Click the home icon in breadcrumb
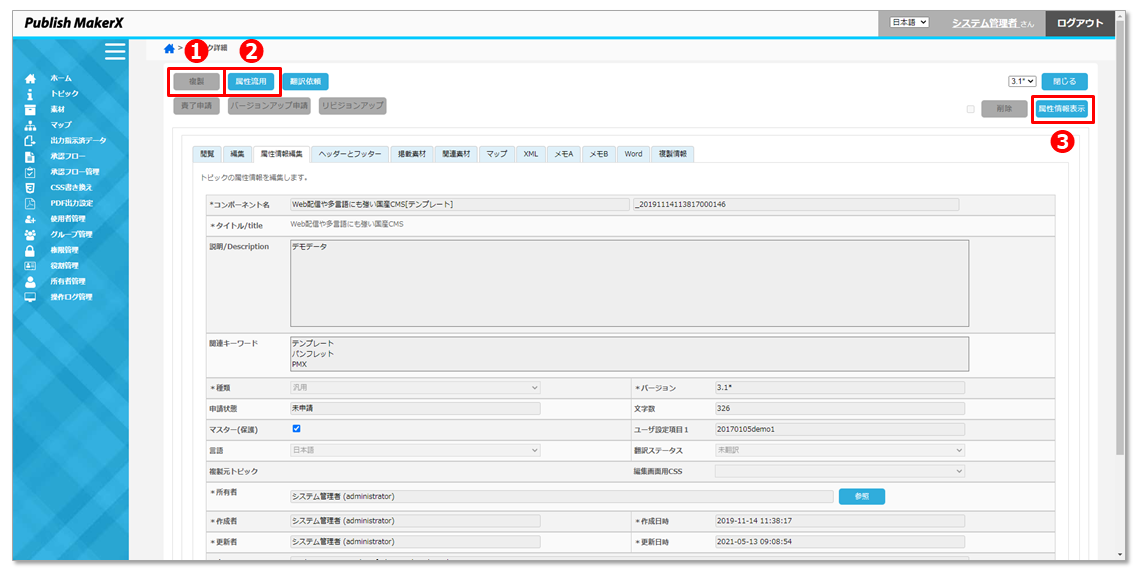This screenshot has width=1140, height=575. click(169, 48)
